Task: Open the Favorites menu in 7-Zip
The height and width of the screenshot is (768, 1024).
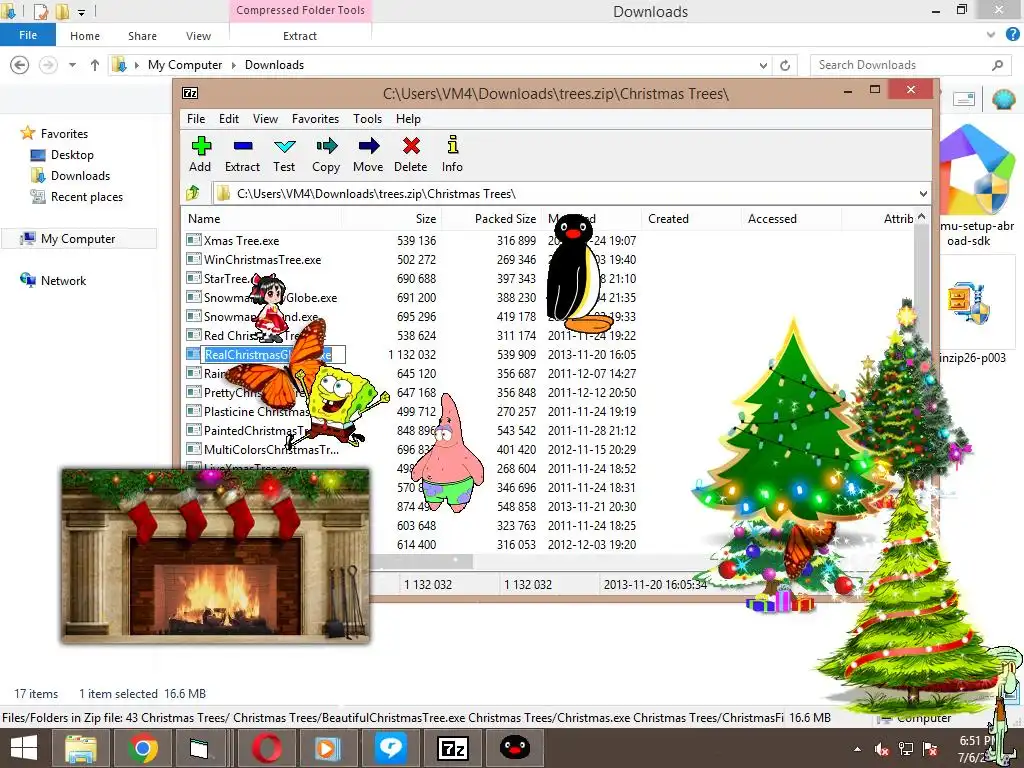Action: tap(315, 119)
